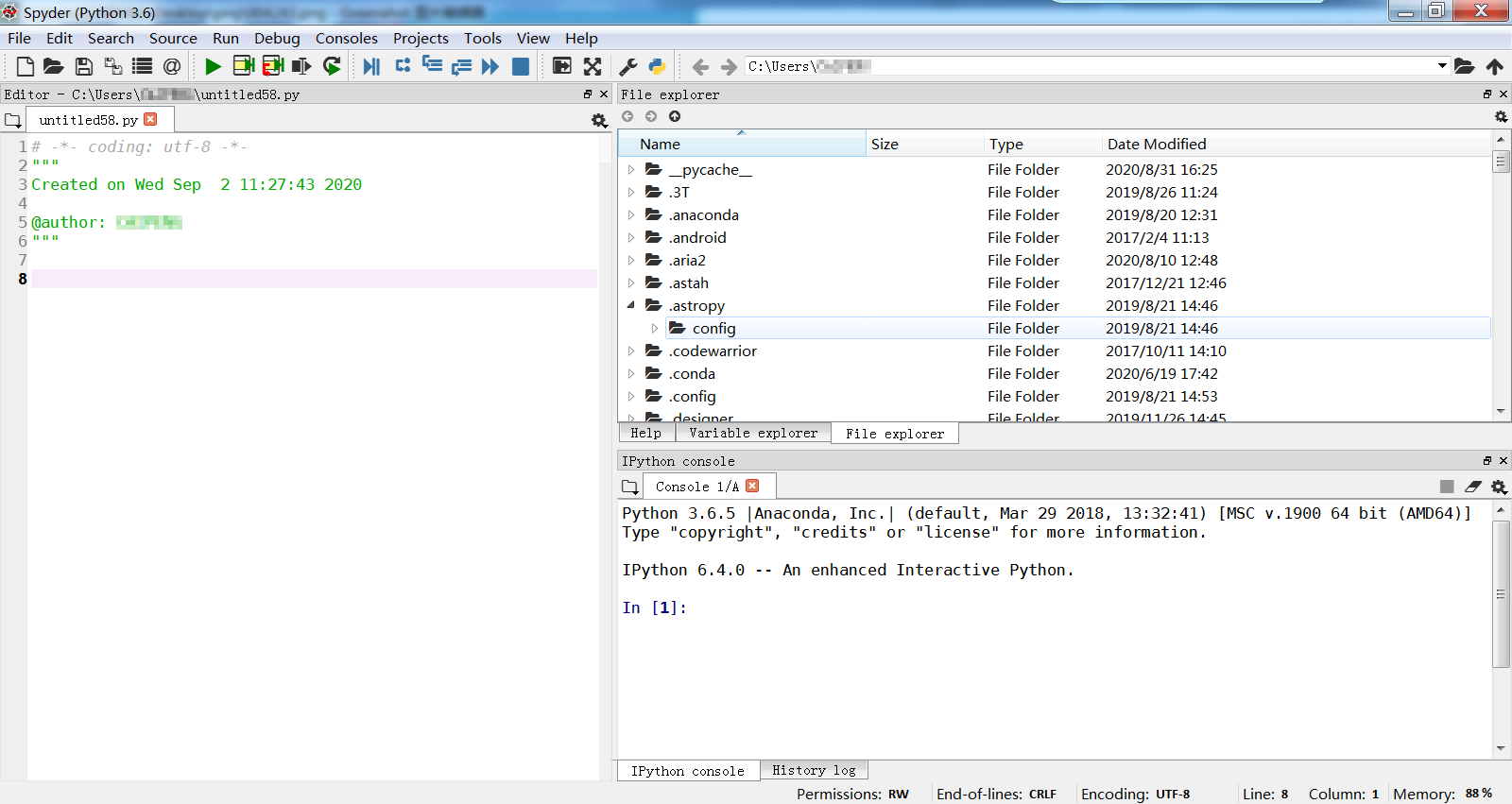Open the Consoles menu
This screenshot has height=804, width=1512.
pyautogui.click(x=347, y=39)
